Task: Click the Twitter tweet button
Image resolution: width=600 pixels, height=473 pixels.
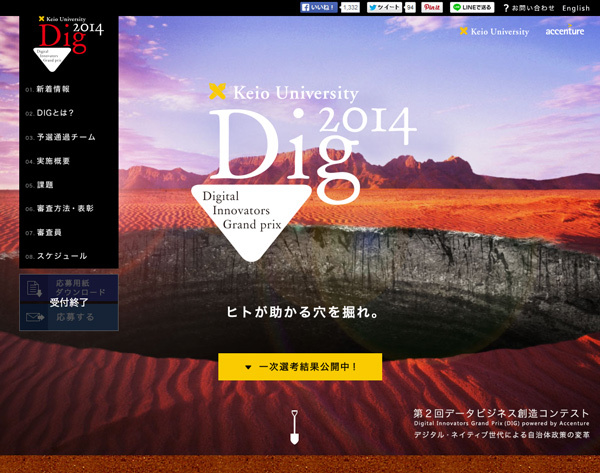Action: click(x=384, y=7)
